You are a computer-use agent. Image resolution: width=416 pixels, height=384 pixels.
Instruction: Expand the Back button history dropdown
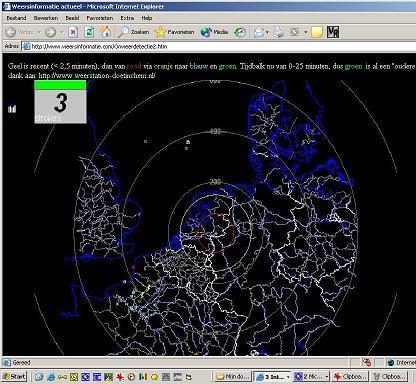coord(39,32)
